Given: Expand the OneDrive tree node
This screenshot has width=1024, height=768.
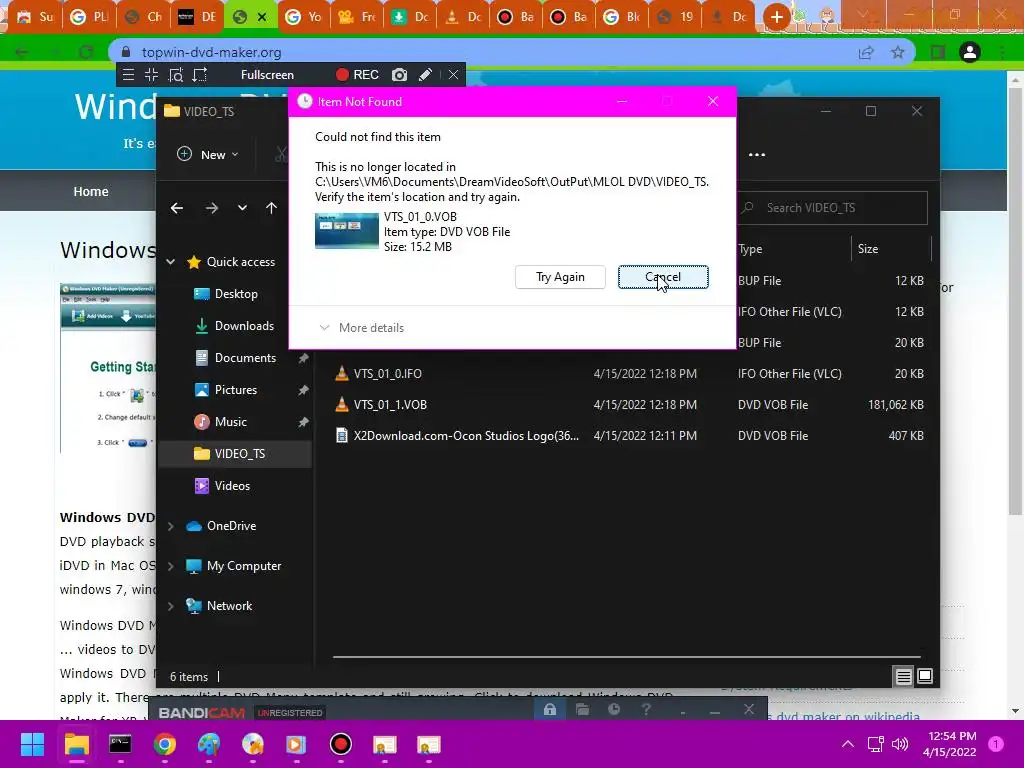Looking at the screenshot, I should (170, 526).
